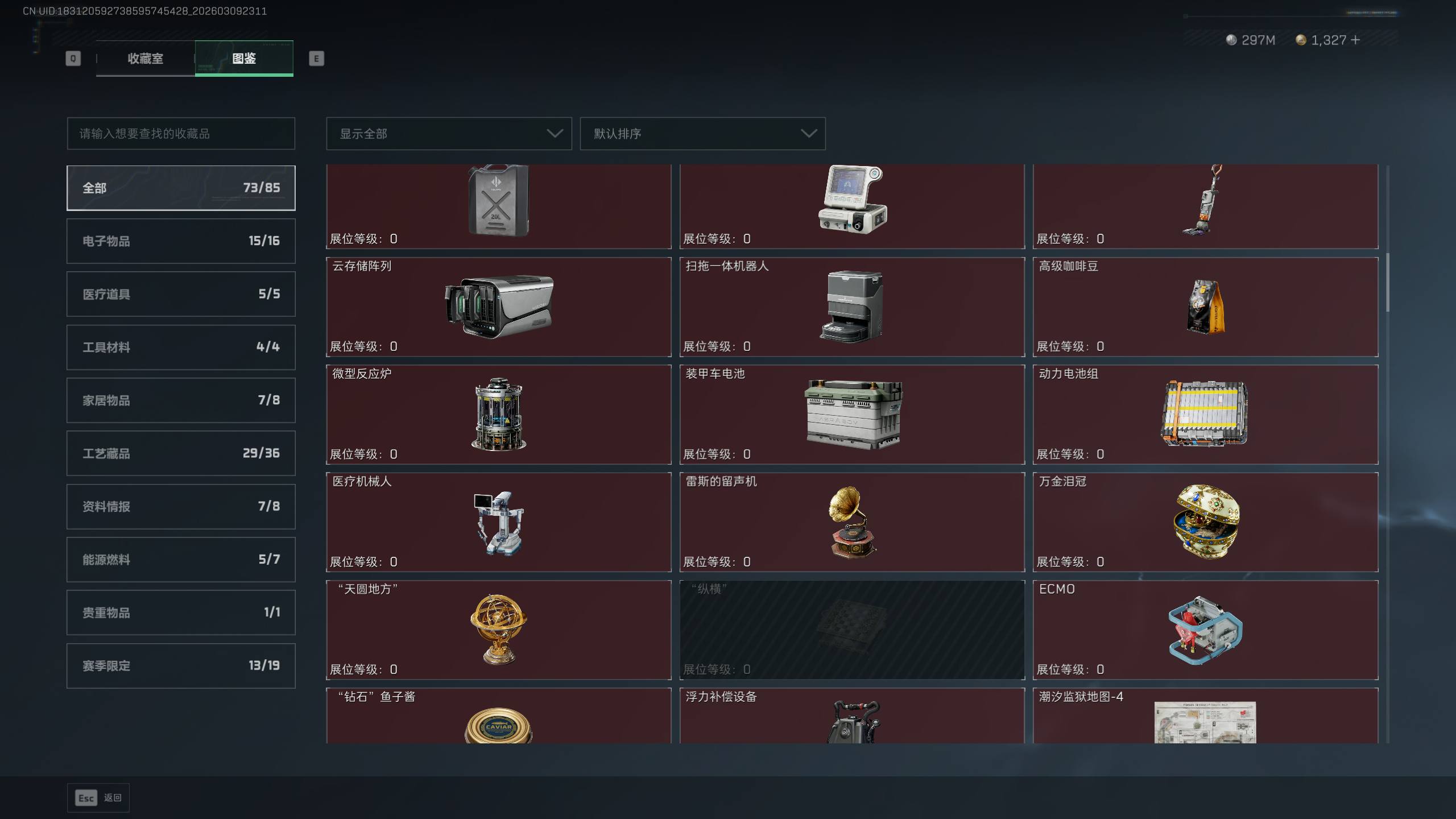The image size is (1456, 819).
Task: Click the collectible search input field
Action: pos(181,134)
